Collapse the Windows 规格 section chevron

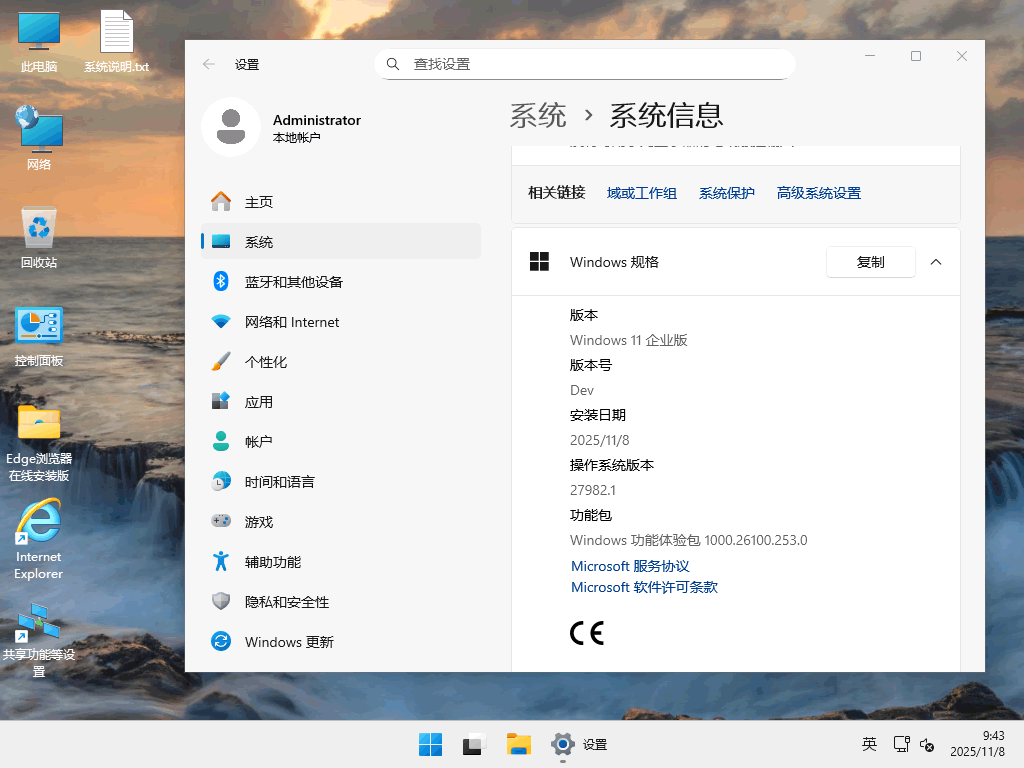pyautogui.click(x=936, y=262)
